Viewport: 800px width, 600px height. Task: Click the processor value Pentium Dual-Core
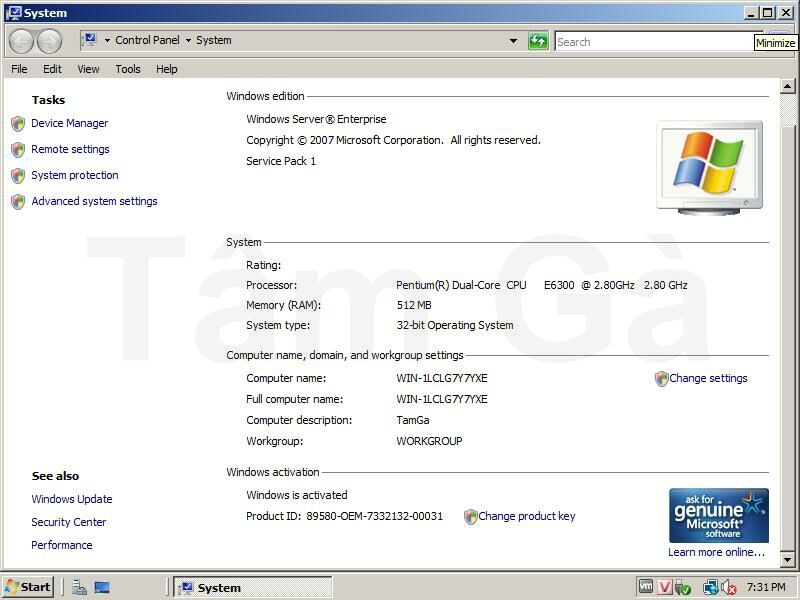[541, 285]
